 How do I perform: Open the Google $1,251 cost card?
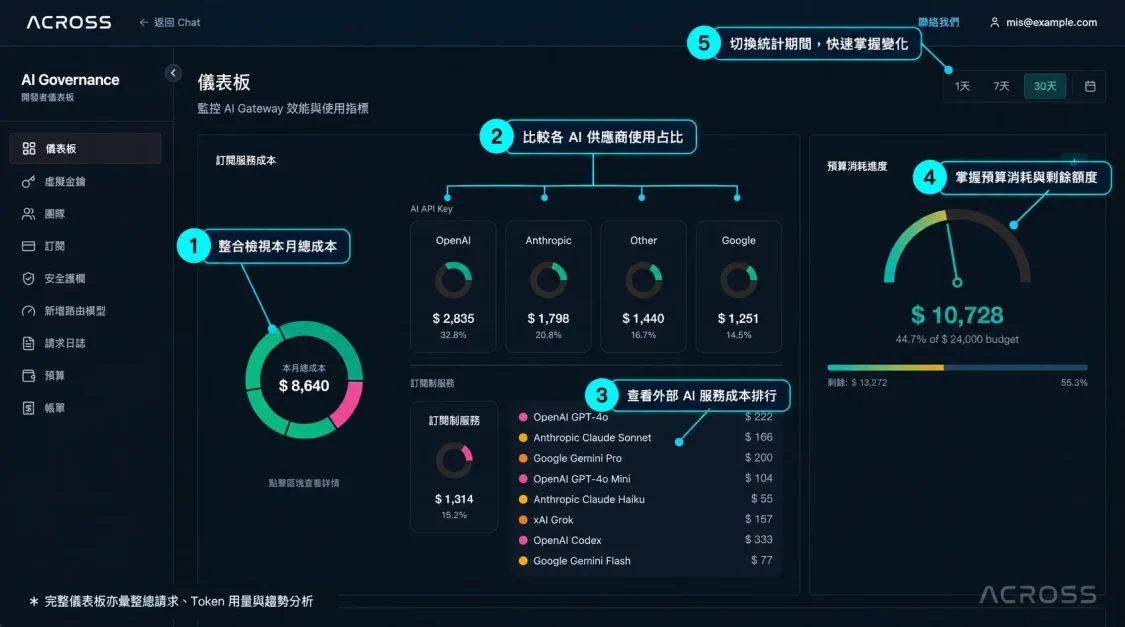738,286
